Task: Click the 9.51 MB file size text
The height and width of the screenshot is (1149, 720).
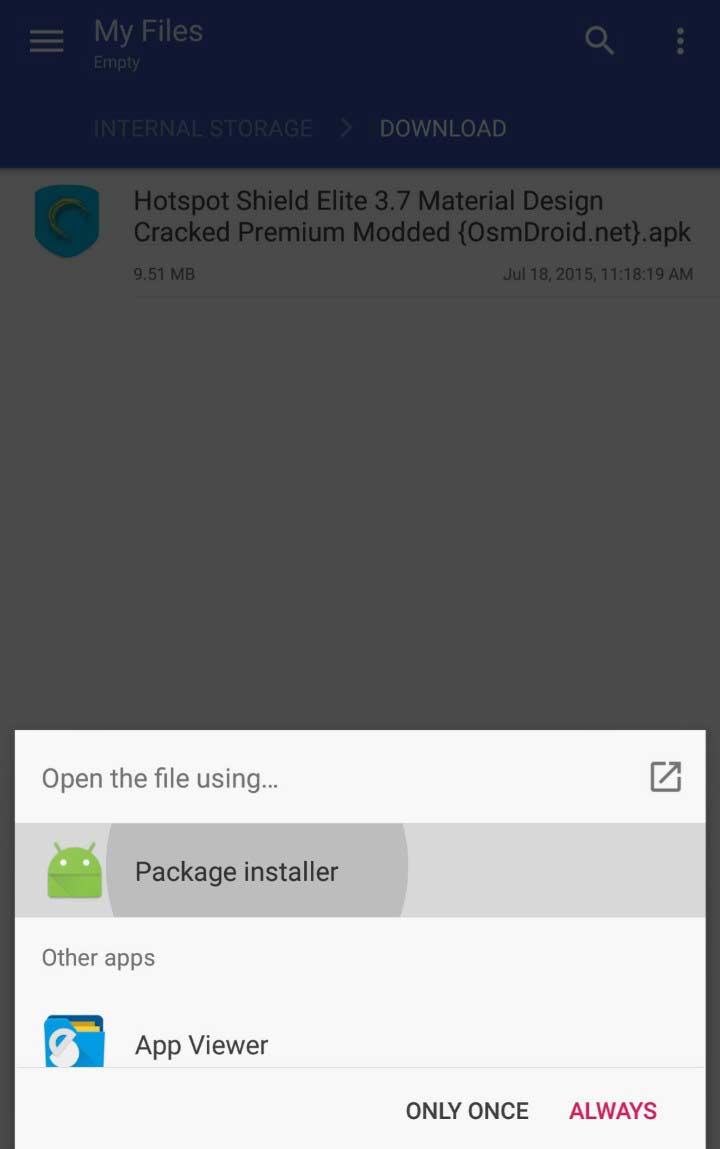Action: pyautogui.click(x=164, y=274)
